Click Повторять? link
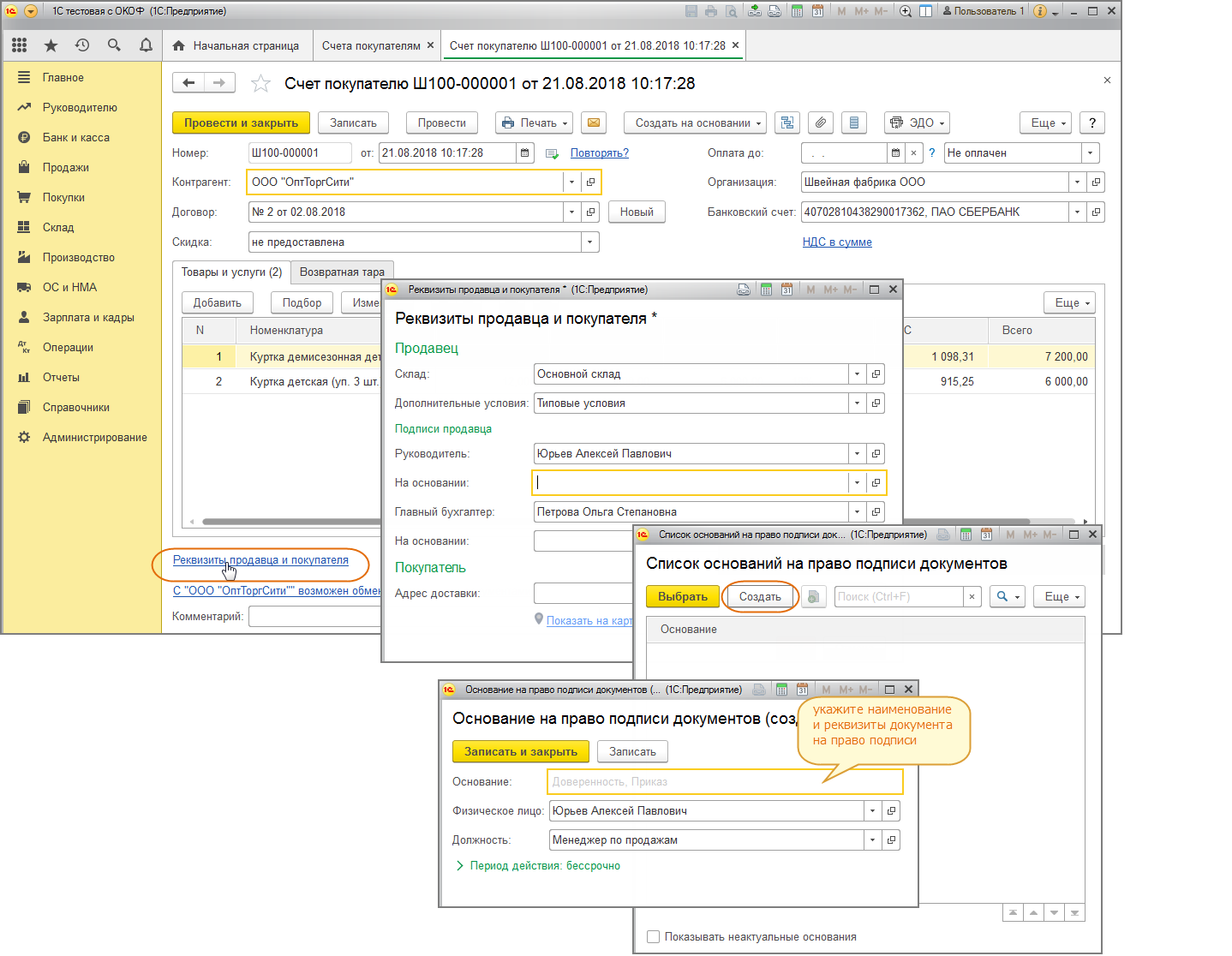The width and height of the screenshot is (1232, 956). [600, 152]
